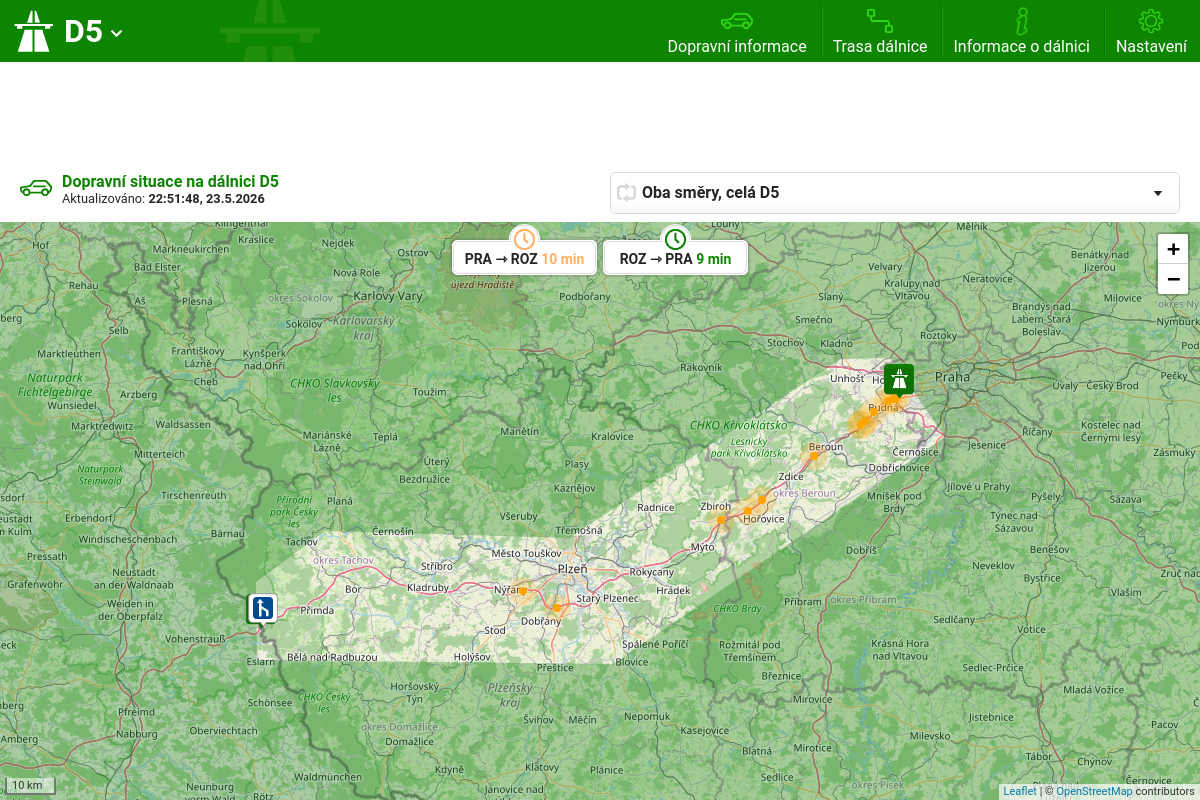1200x800 pixels.
Task: Click the orange traffic point near Zbiroh
Action: coord(721,519)
